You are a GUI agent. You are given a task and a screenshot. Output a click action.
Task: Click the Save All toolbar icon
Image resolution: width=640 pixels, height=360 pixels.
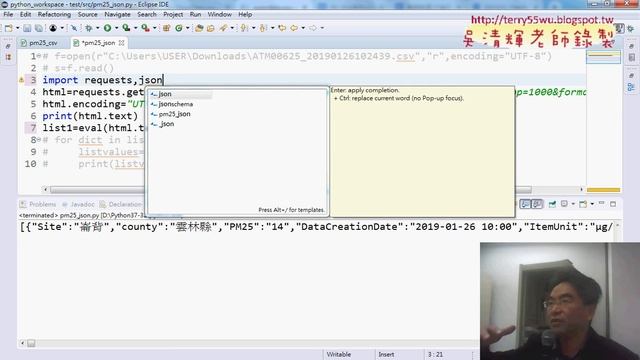point(39,28)
